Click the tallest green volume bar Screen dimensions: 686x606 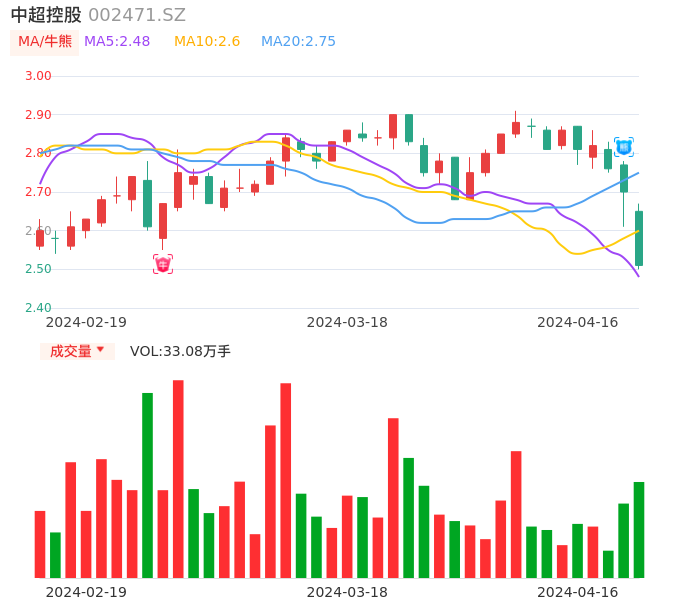147,485
